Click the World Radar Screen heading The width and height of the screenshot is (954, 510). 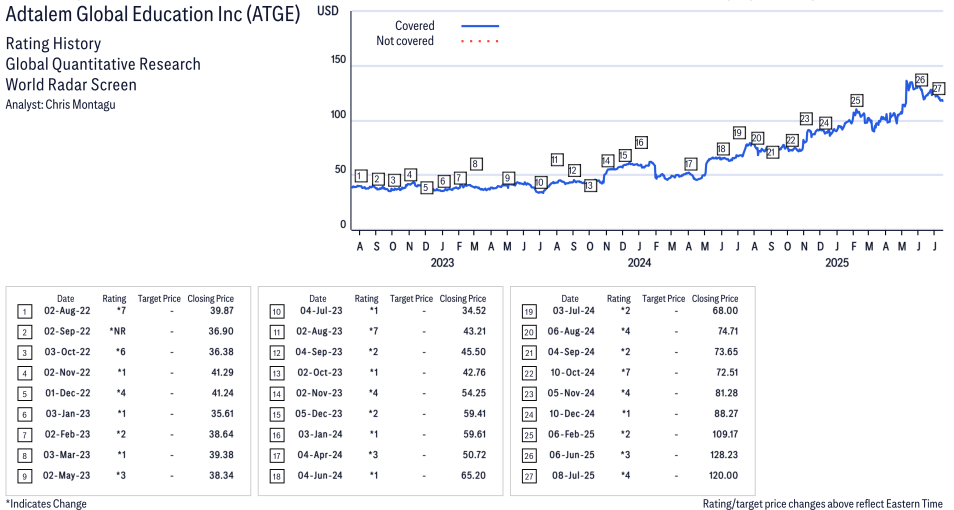(71, 84)
